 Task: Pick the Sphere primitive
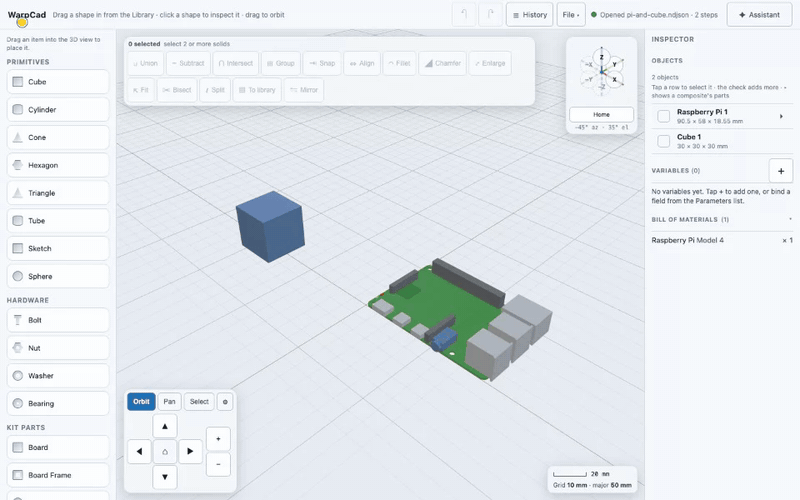click(x=58, y=276)
